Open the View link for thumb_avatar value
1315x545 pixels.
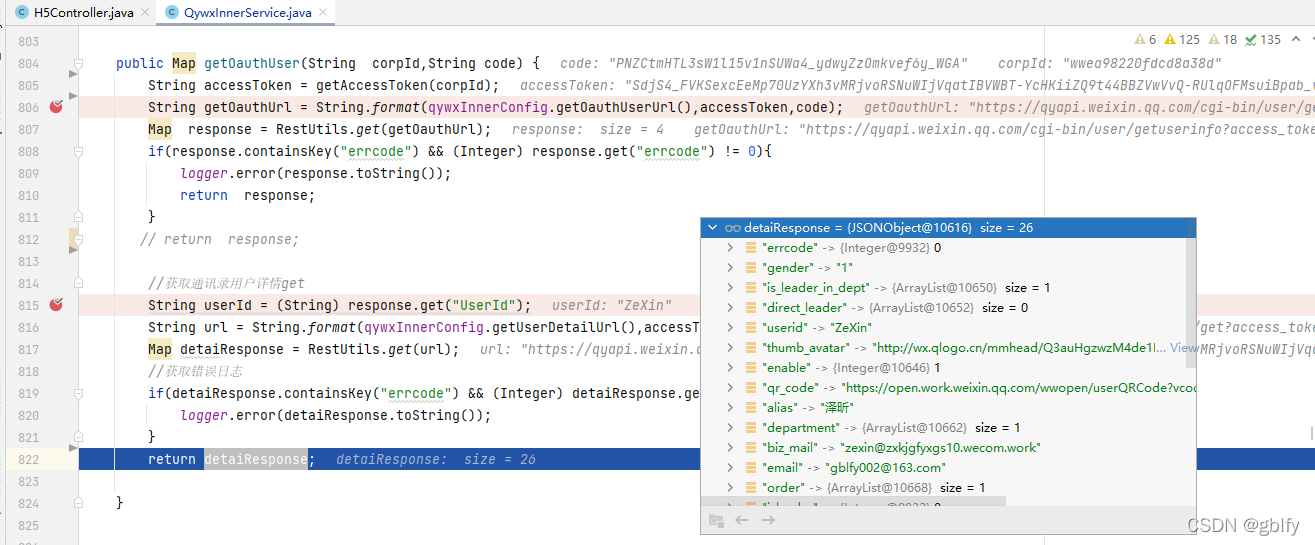click(1183, 348)
